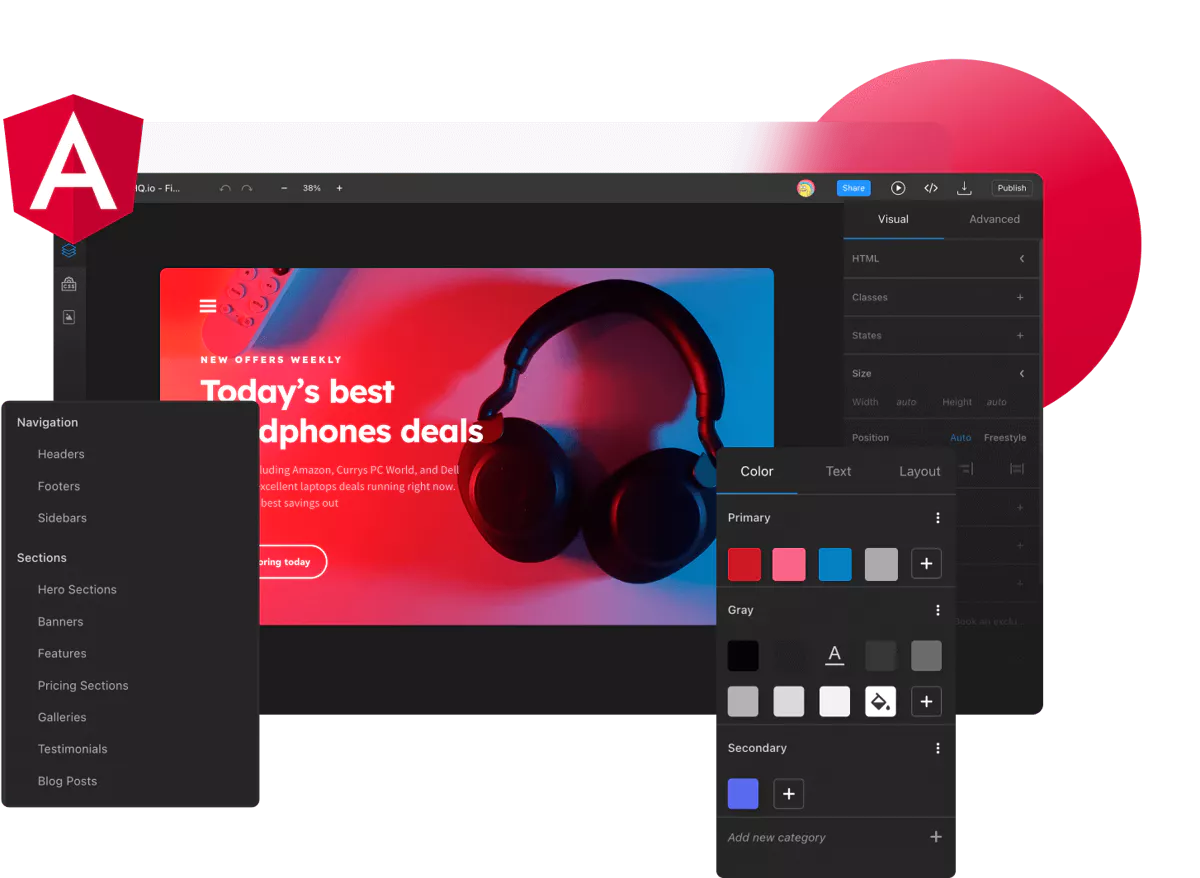This screenshot has width=1200, height=878.
Task: Open the code export </> icon
Action: point(930,187)
